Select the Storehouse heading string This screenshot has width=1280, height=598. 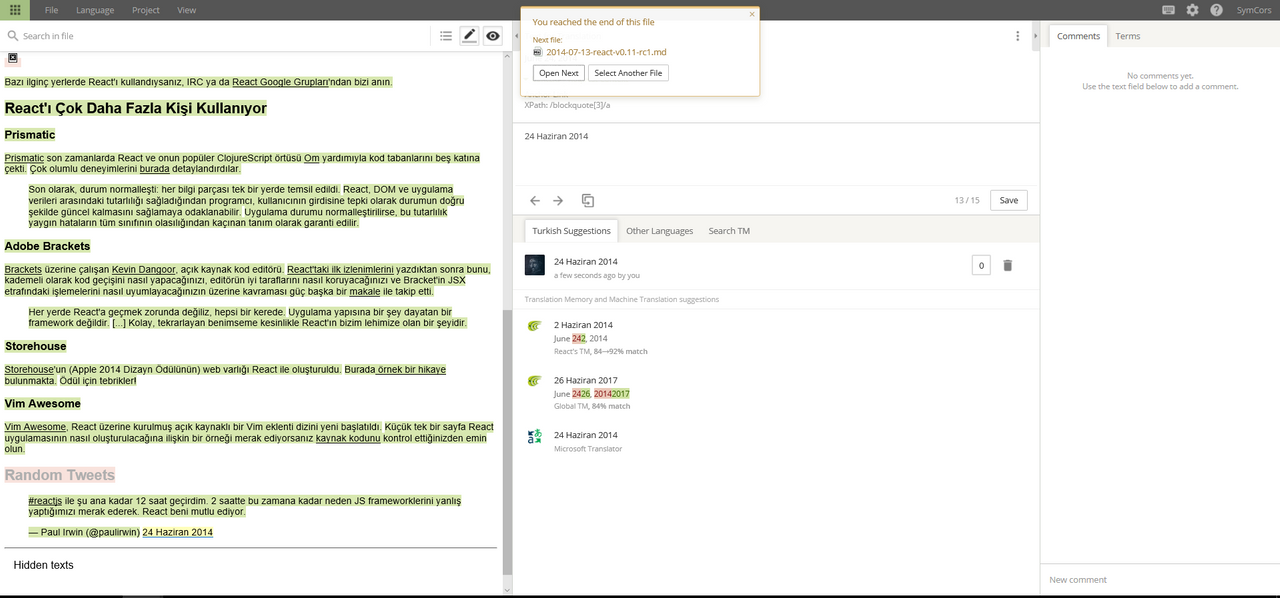[x=35, y=346]
